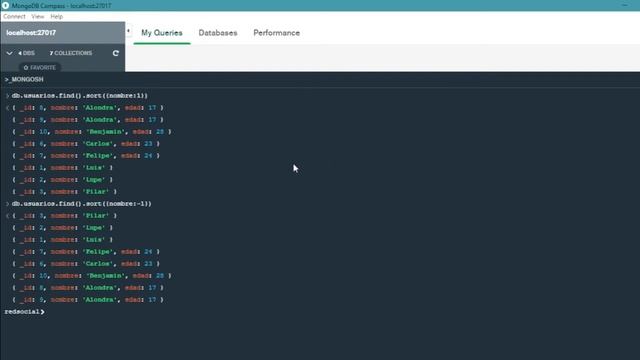Collapse the sidebar with the arrow toggle

coord(128,31)
